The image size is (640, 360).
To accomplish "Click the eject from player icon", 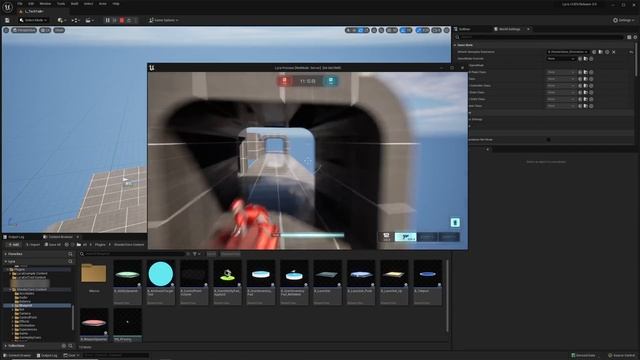I will [129, 20].
